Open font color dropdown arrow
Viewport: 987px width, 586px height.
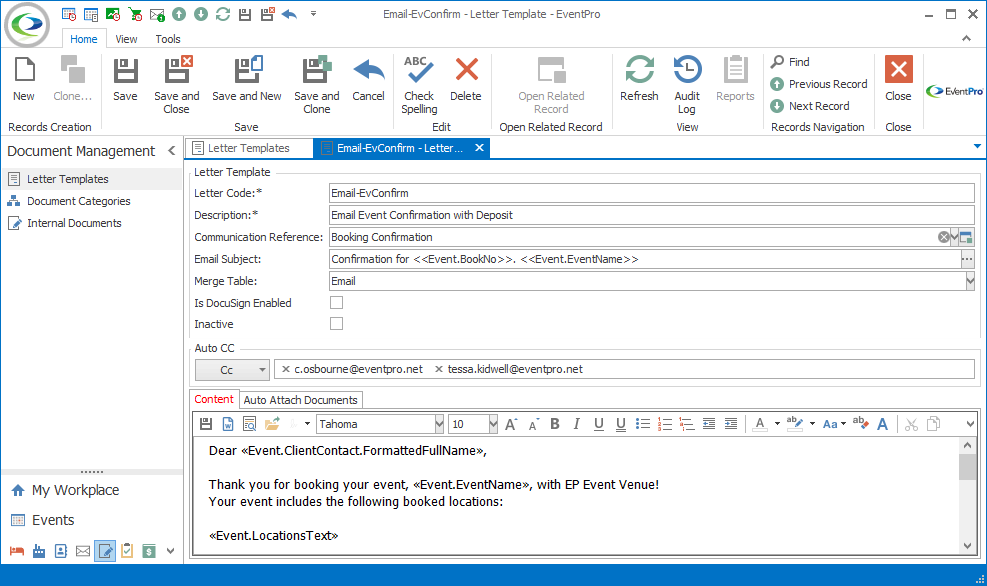point(777,424)
